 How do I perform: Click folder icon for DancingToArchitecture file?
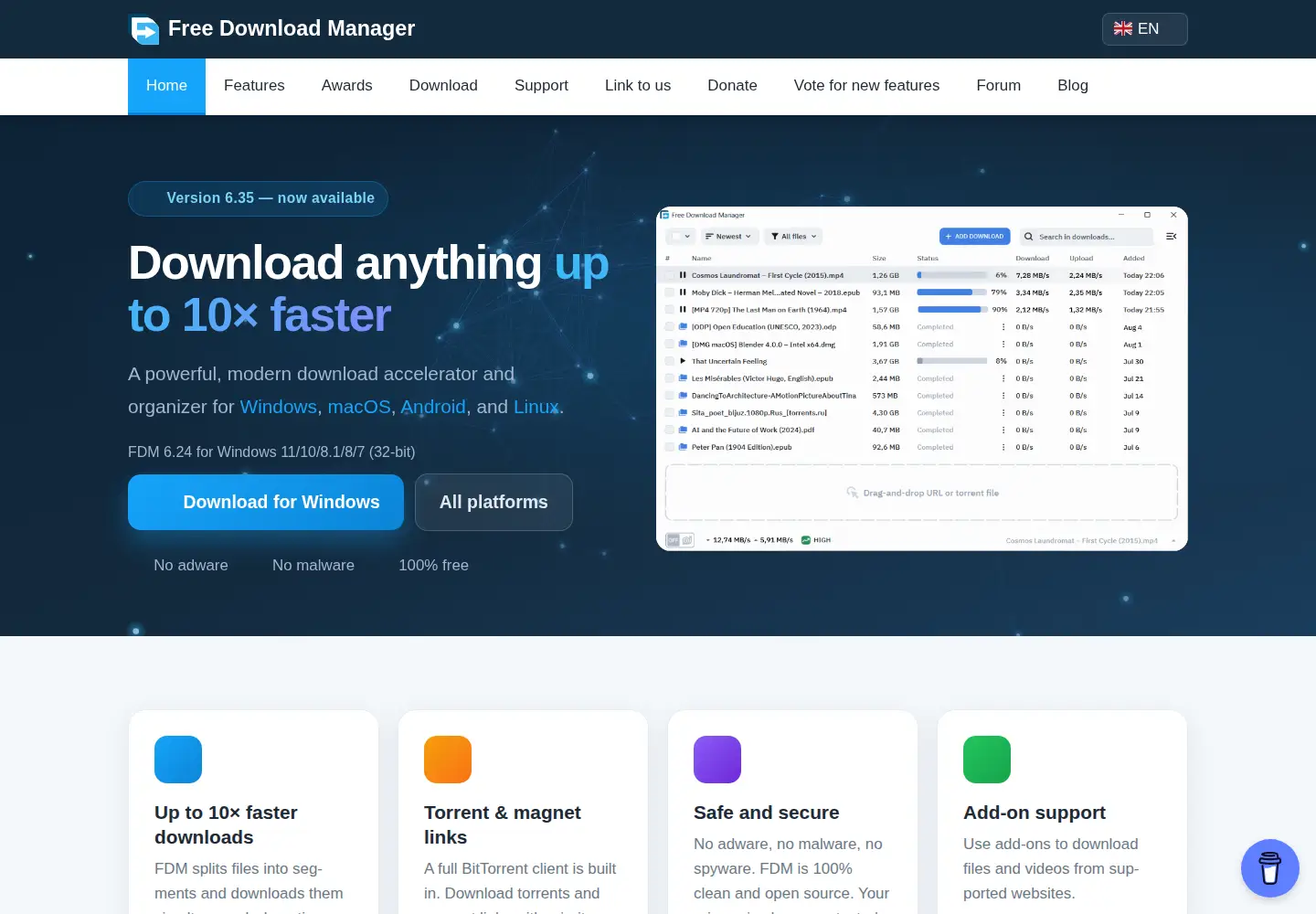pos(683,395)
